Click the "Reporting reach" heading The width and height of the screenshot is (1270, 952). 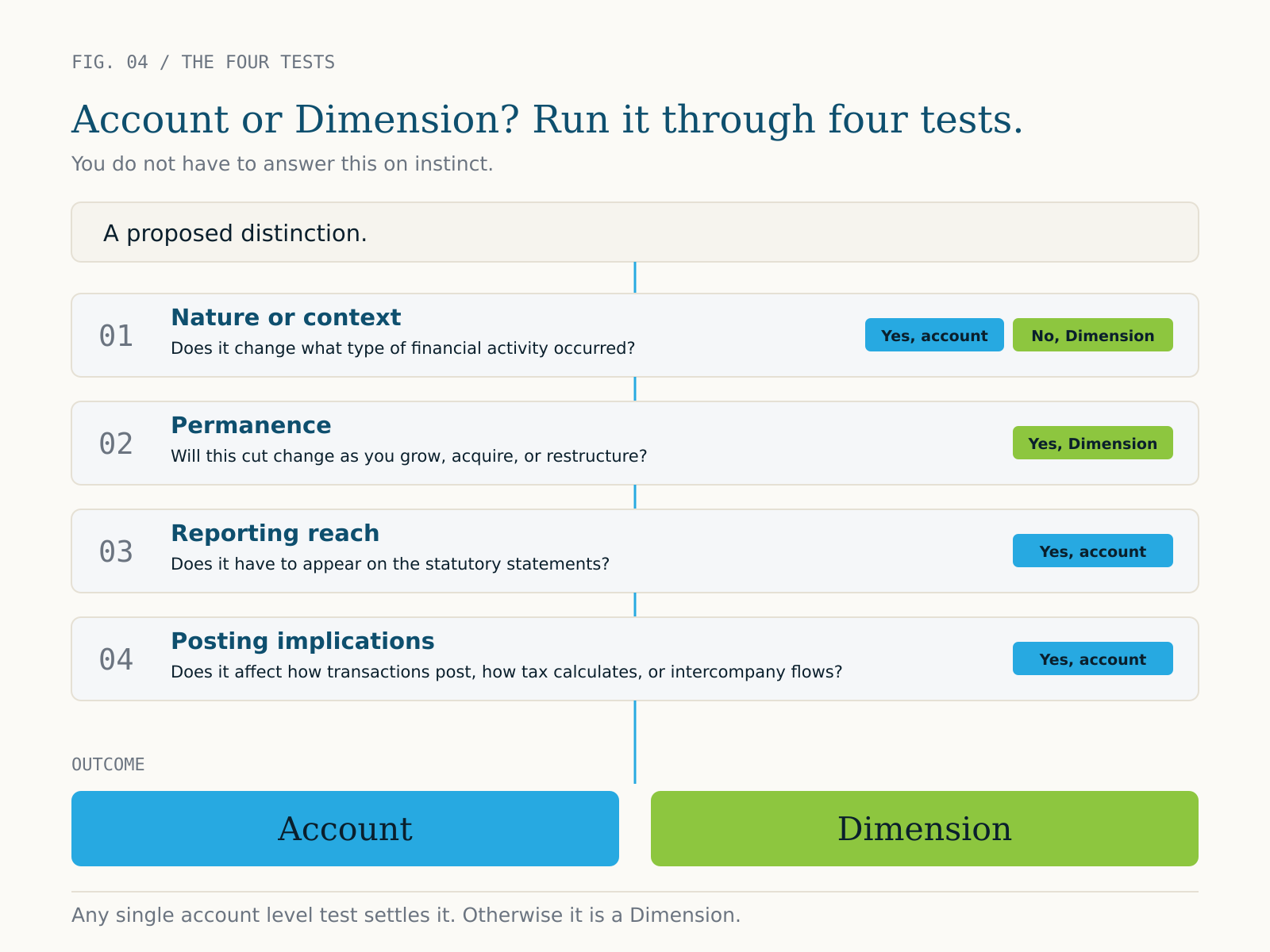275,533
